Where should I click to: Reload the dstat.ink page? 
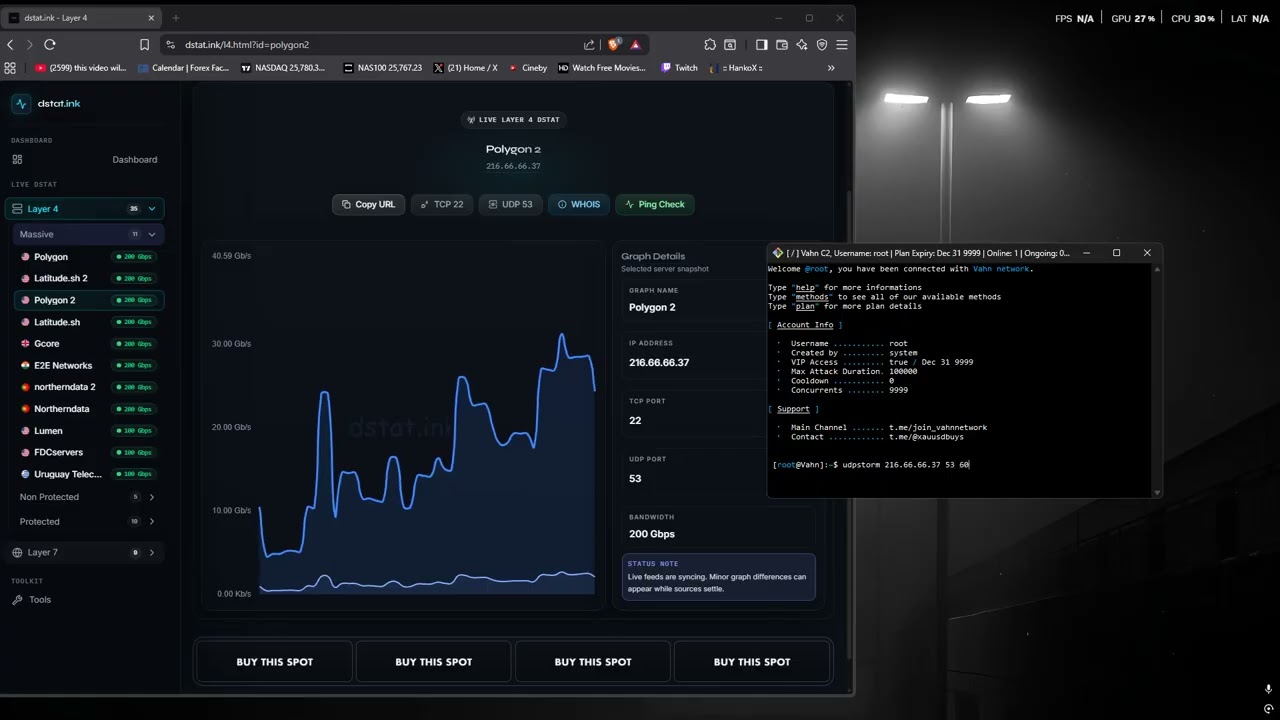49,44
